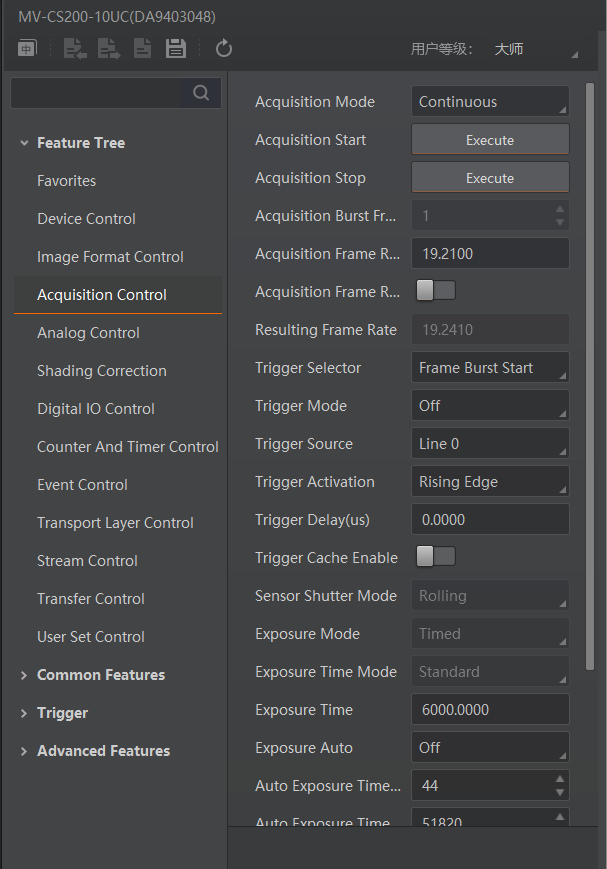Click the Sensor Shutter Mode label
Screen dimensions: 607x869
326,596
